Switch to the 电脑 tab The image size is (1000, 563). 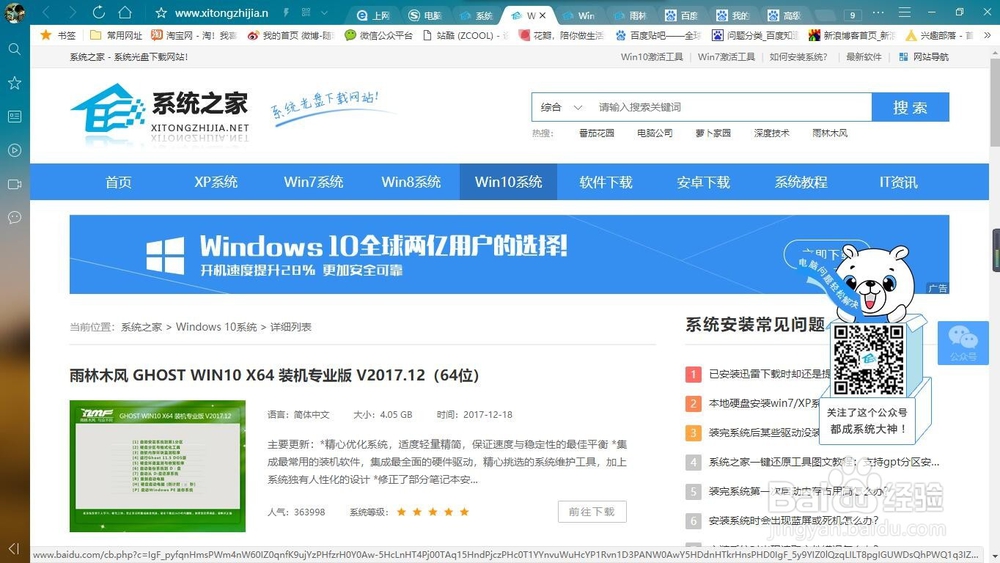[425, 15]
